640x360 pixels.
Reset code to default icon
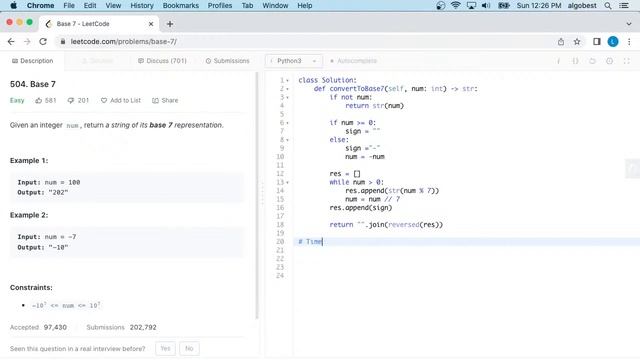[592, 61]
